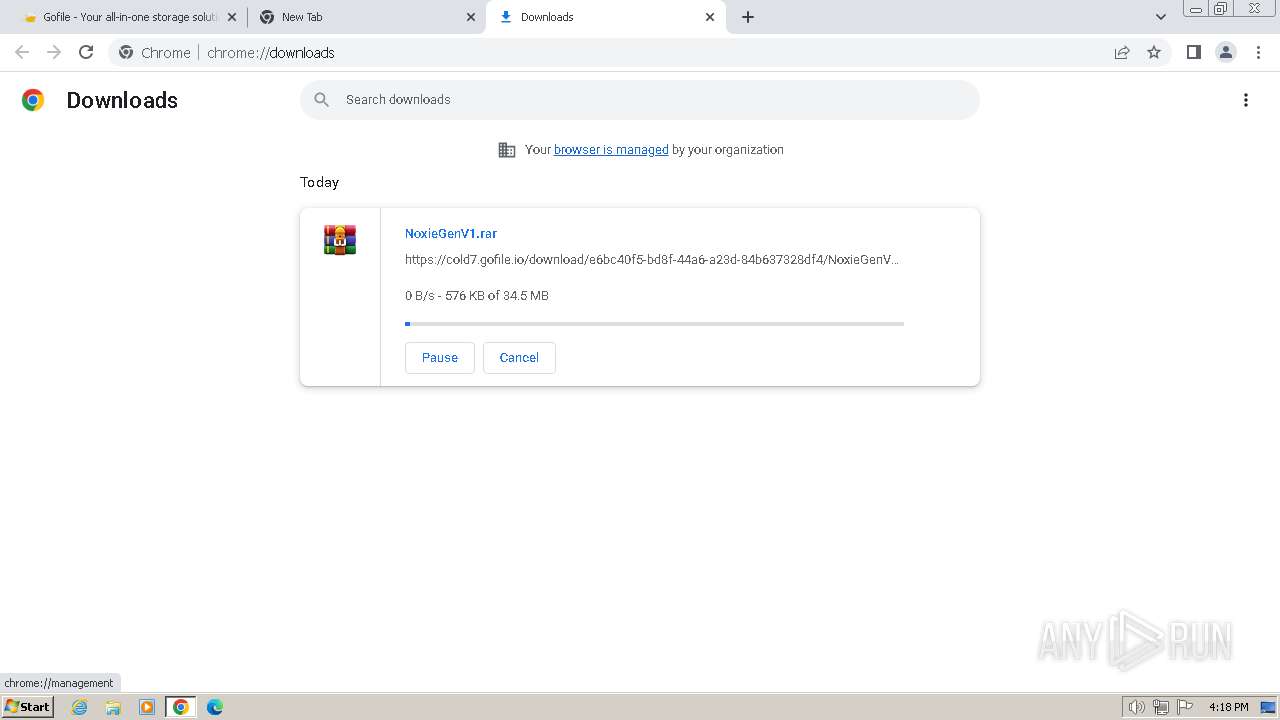The image size is (1280, 720).
Task: Open the Windows Start menu
Action: 27,707
